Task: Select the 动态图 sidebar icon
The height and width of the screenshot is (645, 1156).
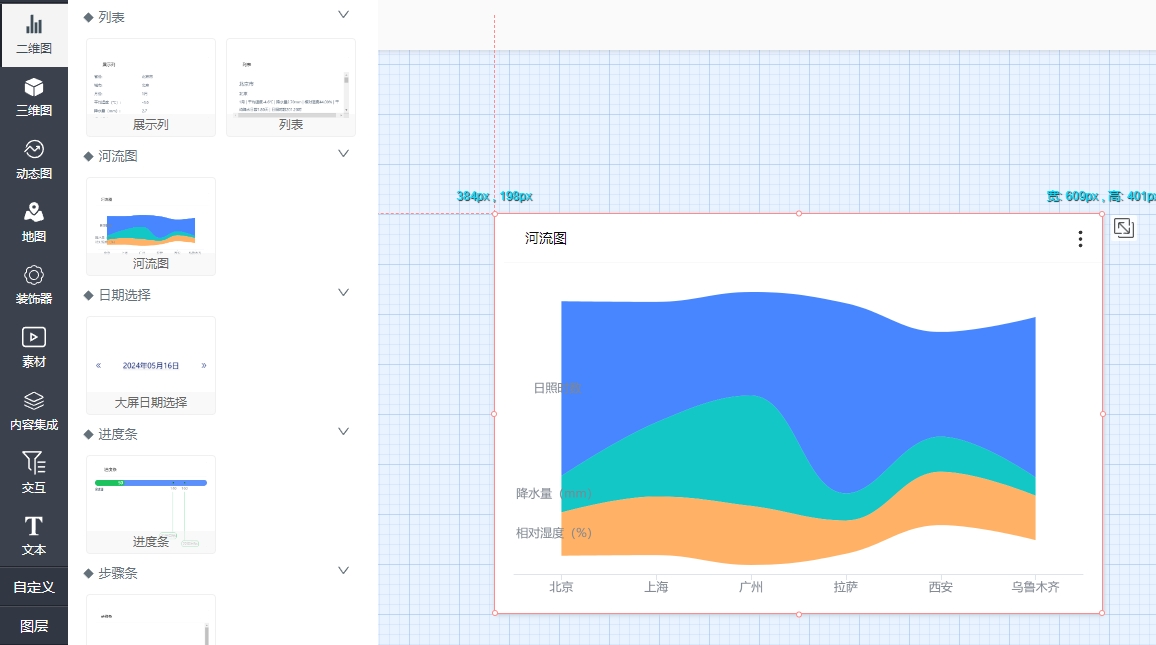Action: [34, 160]
